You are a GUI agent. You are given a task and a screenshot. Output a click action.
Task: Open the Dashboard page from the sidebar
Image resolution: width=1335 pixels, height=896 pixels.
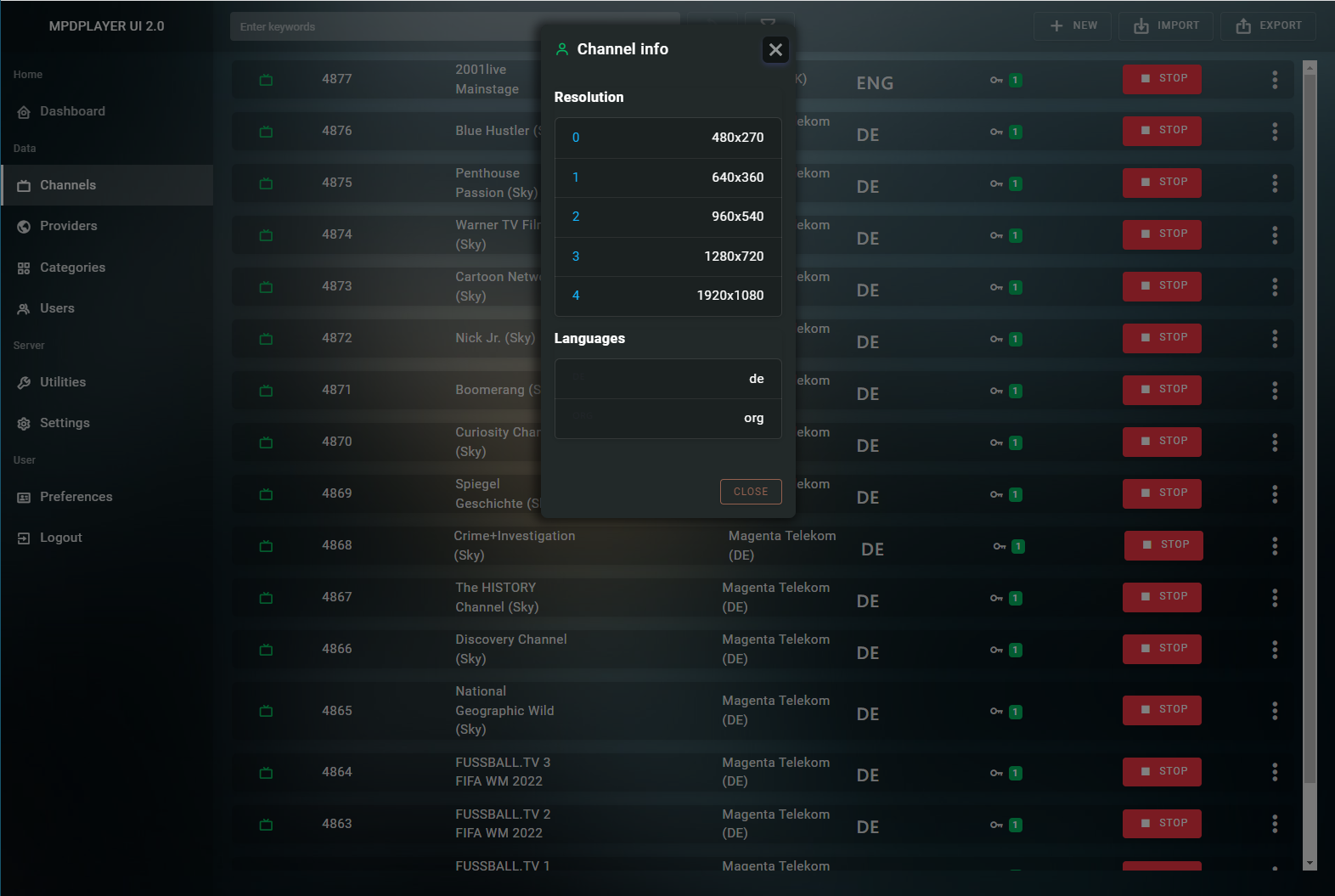72,111
